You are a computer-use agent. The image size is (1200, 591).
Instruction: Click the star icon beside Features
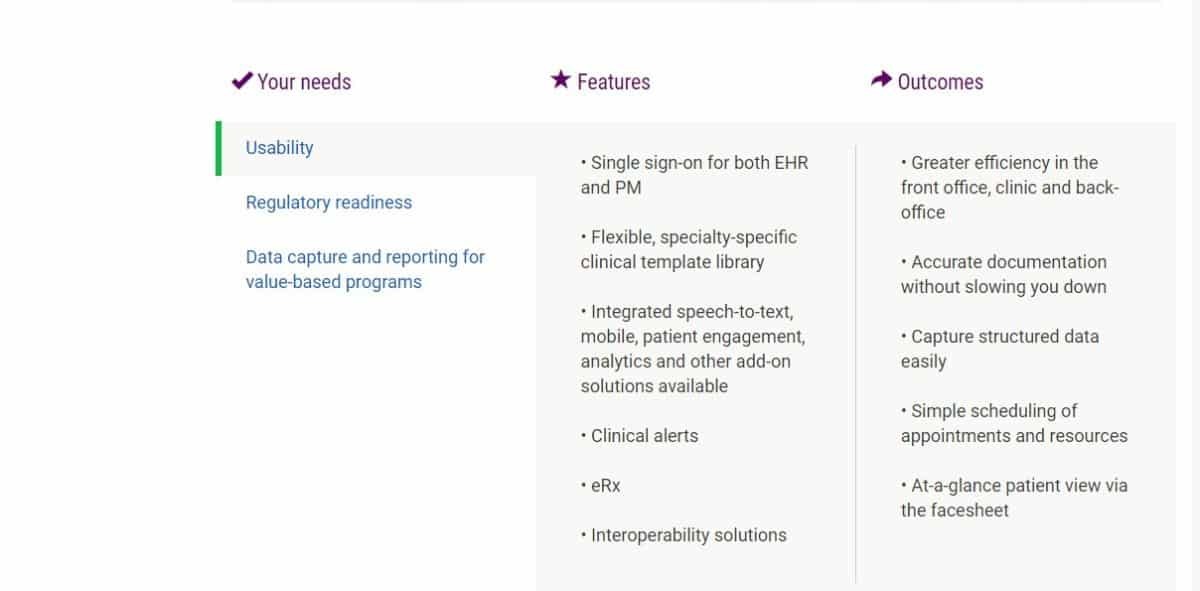(560, 80)
